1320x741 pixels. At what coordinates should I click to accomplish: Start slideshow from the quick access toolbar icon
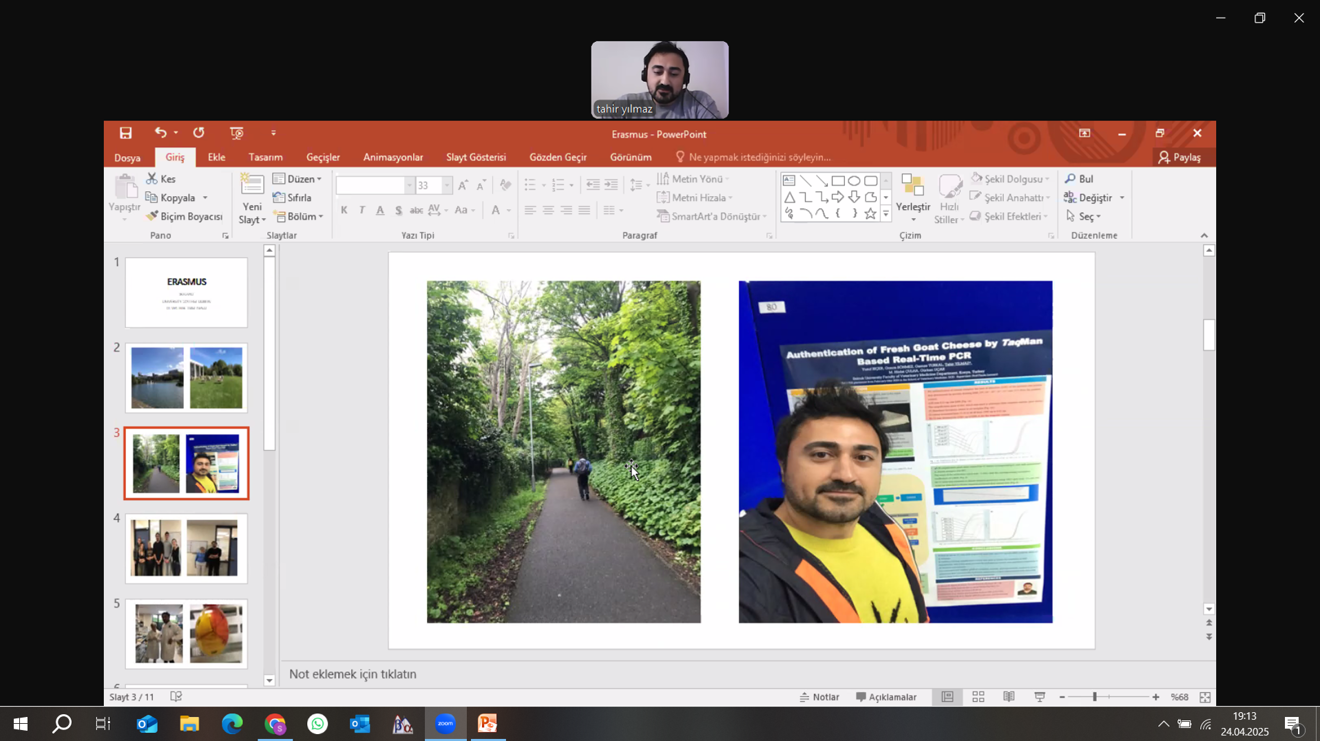[237, 133]
